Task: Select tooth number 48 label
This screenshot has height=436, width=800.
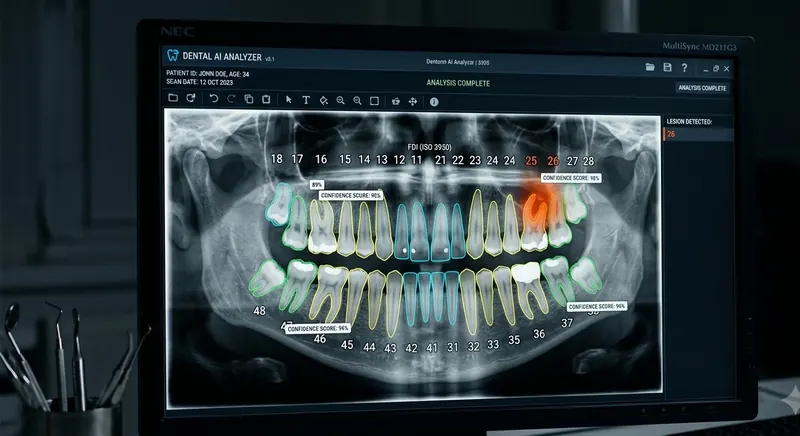Action: click(260, 310)
